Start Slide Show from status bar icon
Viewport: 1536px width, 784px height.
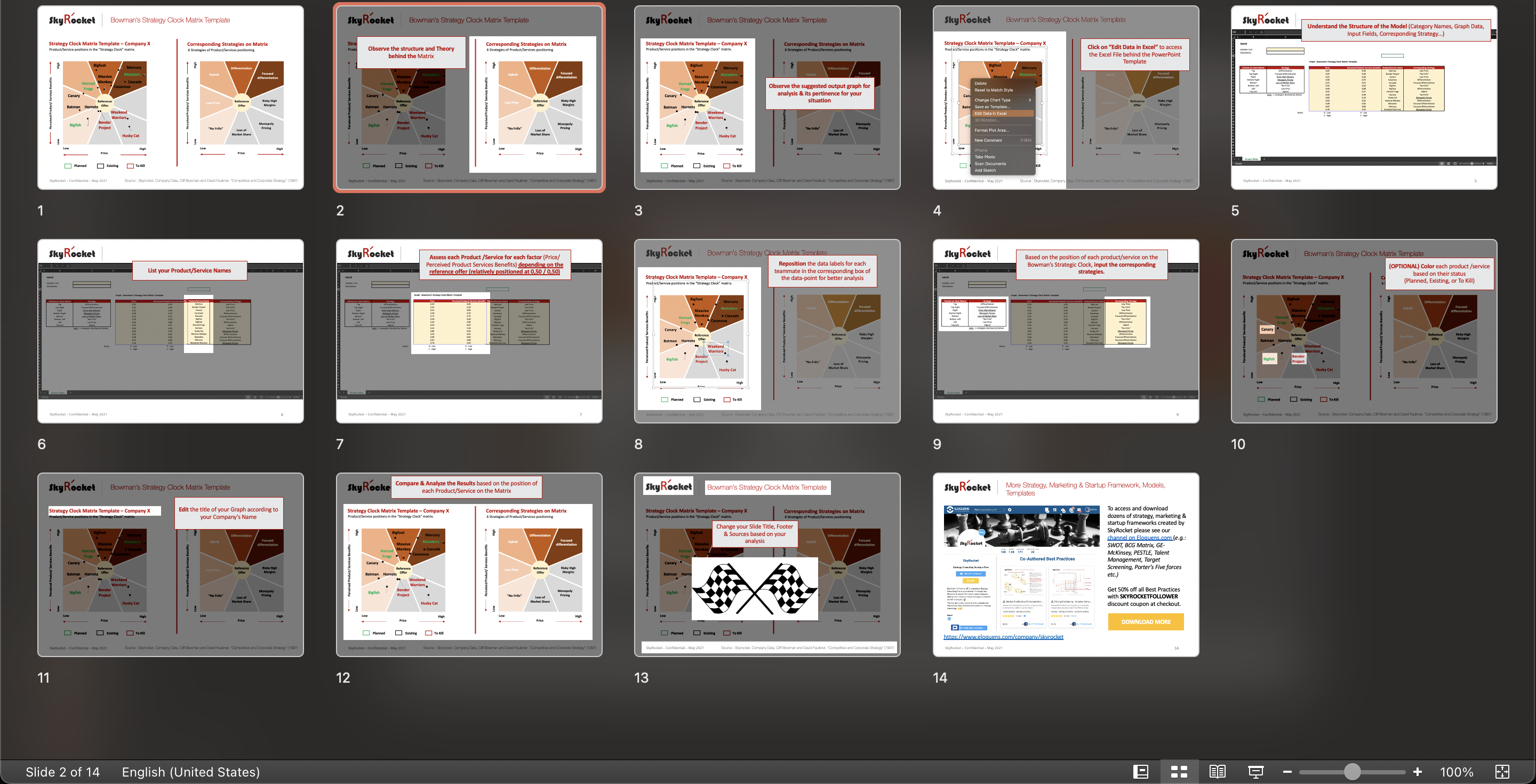click(1256, 772)
